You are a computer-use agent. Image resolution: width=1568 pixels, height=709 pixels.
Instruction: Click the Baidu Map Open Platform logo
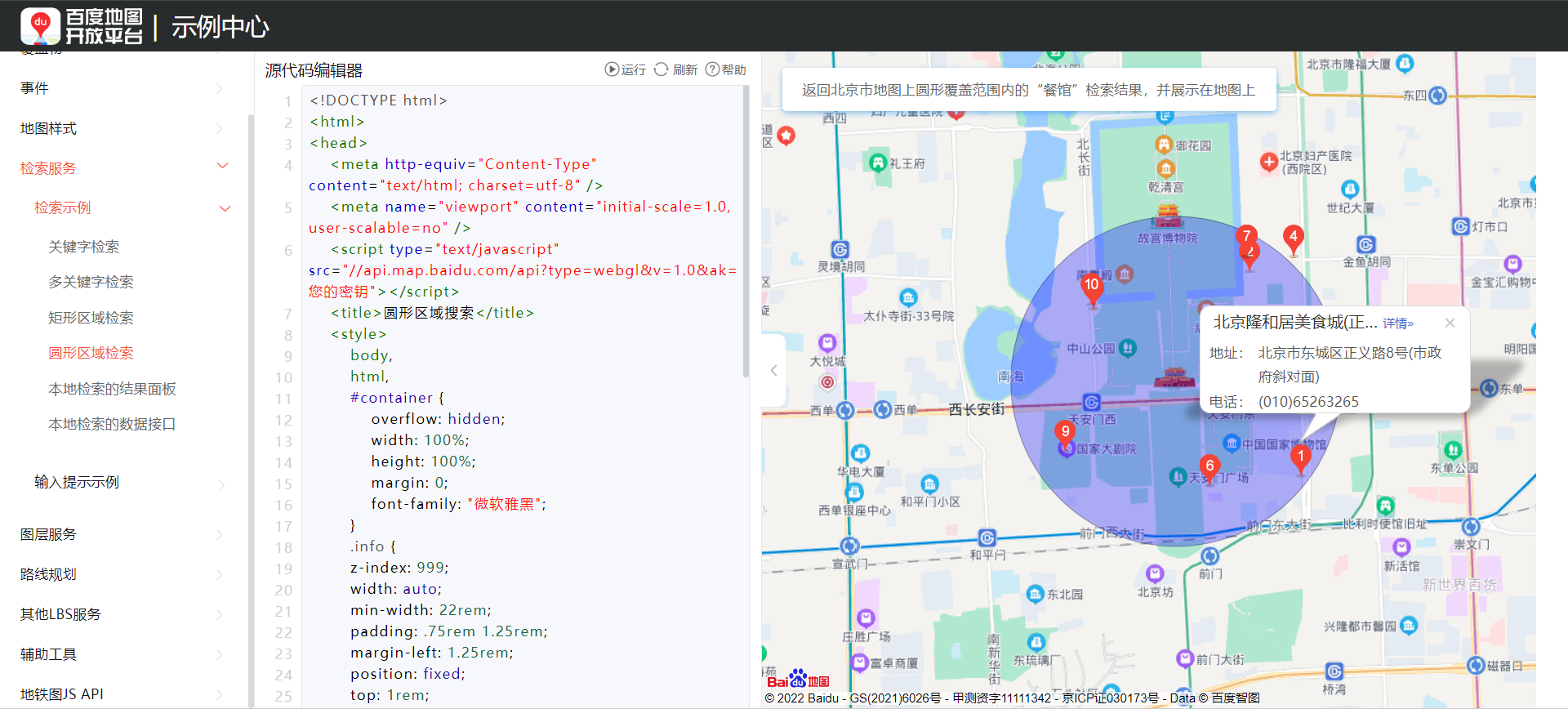pos(82,26)
